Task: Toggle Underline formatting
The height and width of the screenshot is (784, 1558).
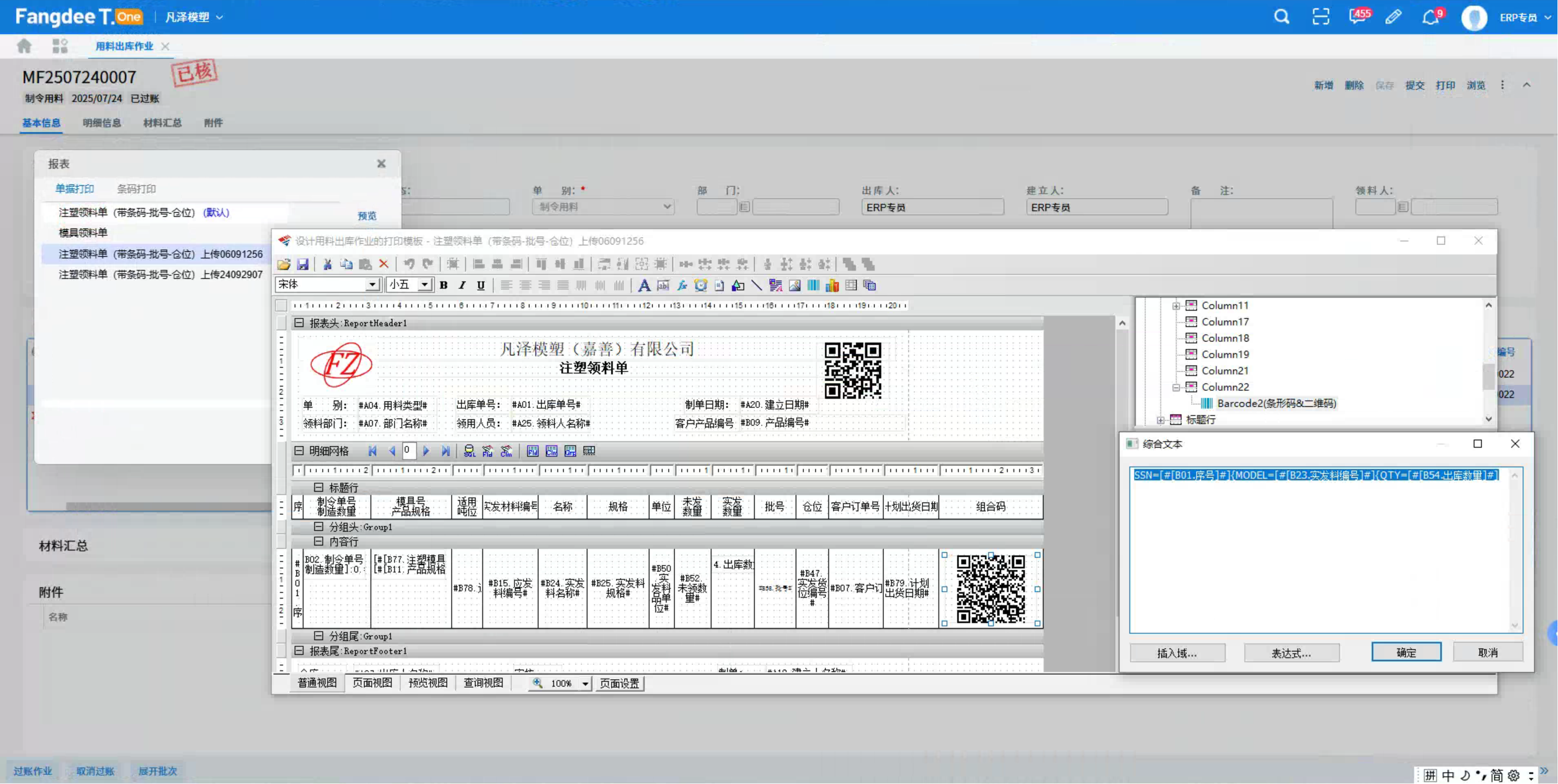Action: 481,285
